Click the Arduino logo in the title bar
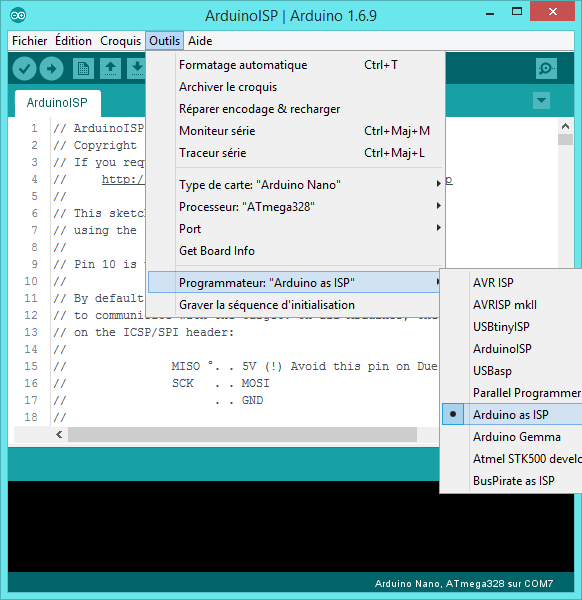Viewport: 582px width, 600px height. (x=18, y=15)
